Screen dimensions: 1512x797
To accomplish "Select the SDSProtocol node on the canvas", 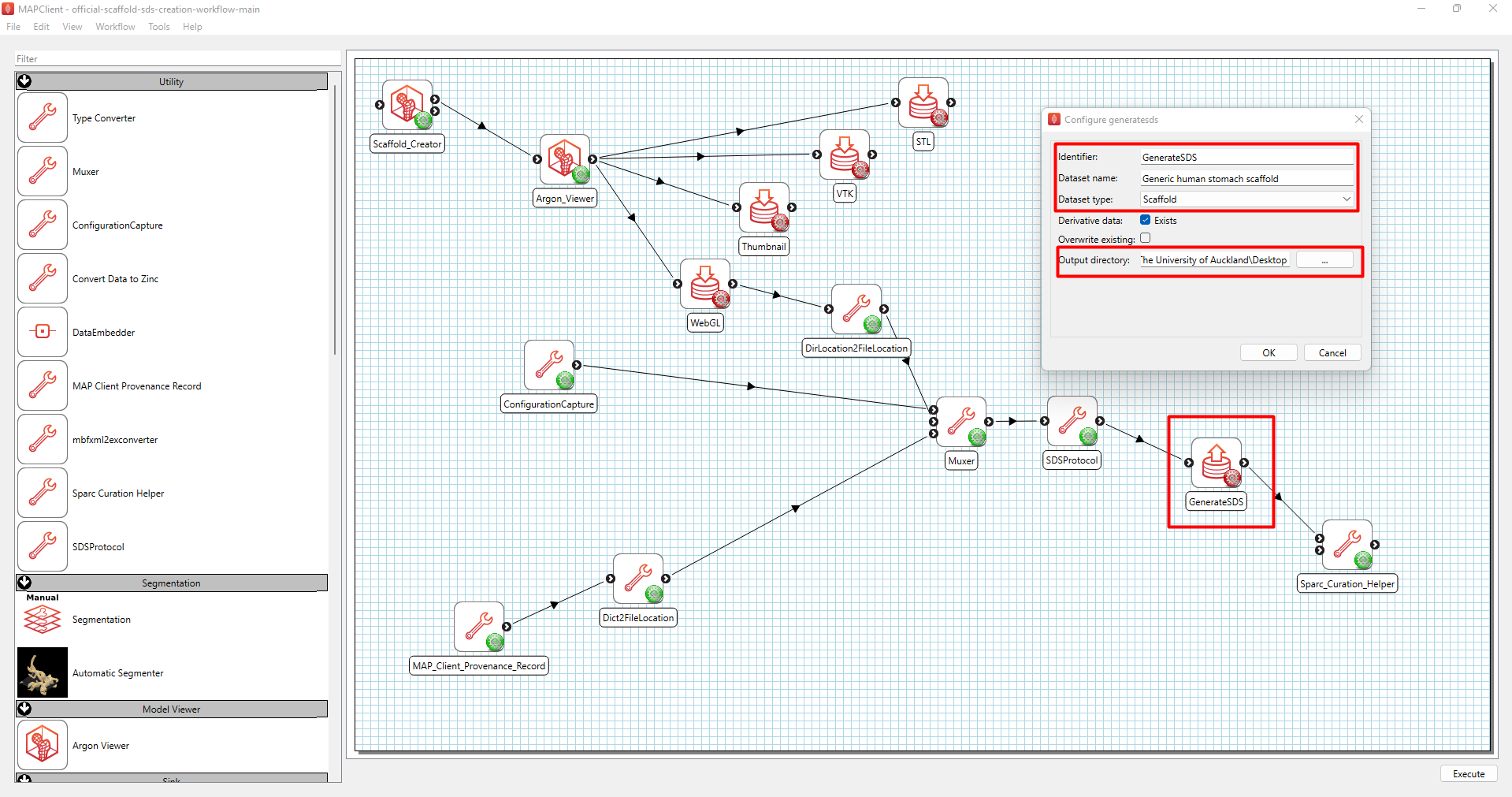I will (x=1072, y=421).
